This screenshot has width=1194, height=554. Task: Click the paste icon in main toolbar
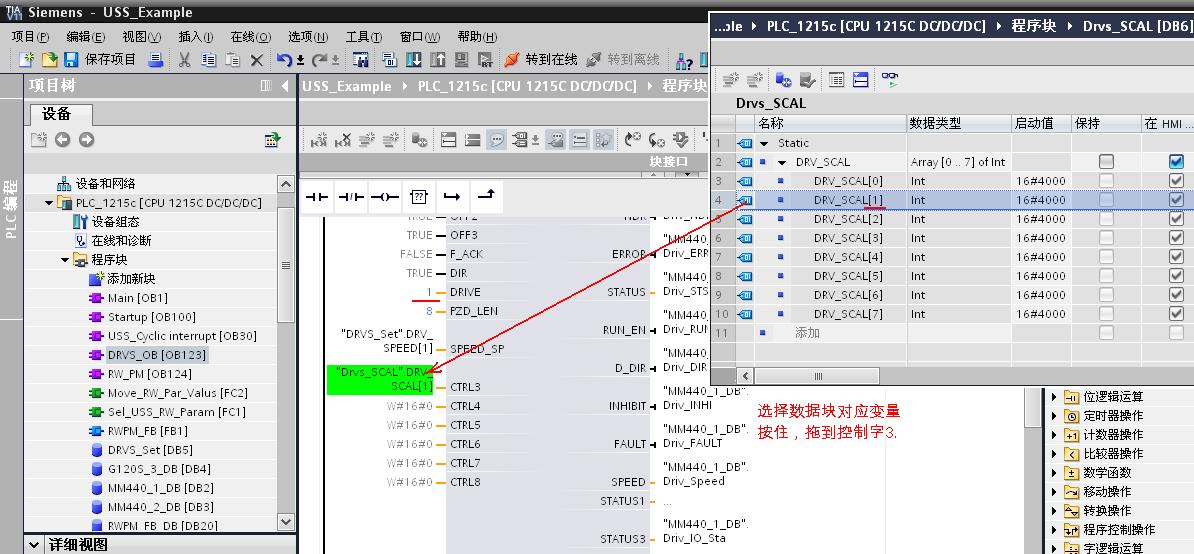pos(232,59)
